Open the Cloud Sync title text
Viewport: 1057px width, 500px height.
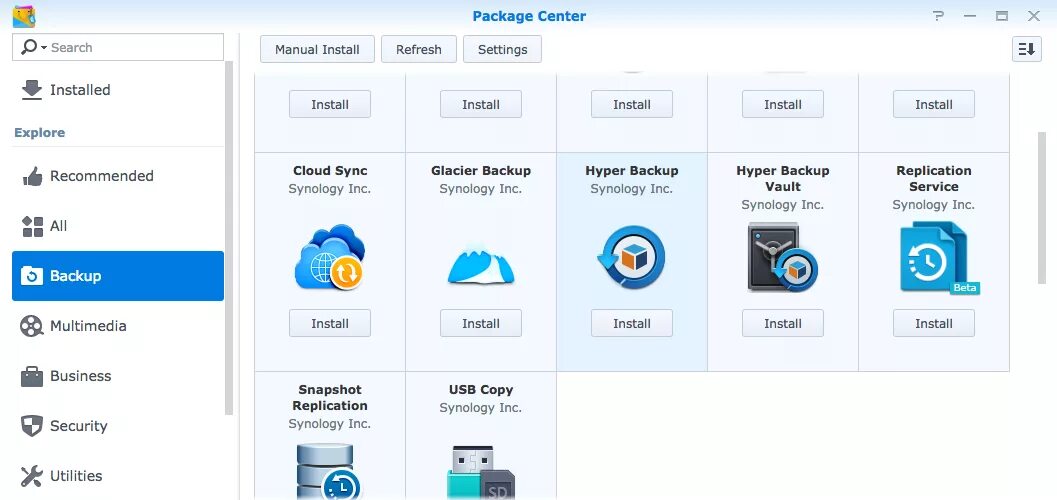330,170
